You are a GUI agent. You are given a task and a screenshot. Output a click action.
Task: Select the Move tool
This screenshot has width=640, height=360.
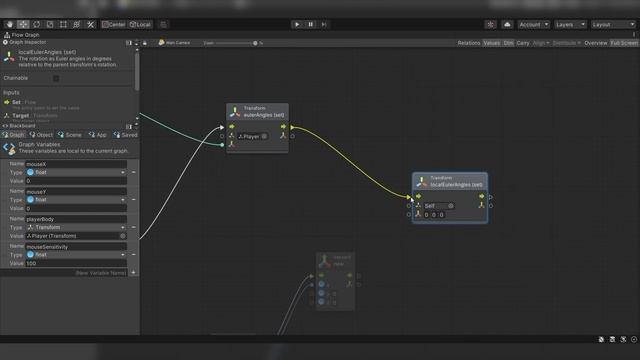click(x=23, y=24)
